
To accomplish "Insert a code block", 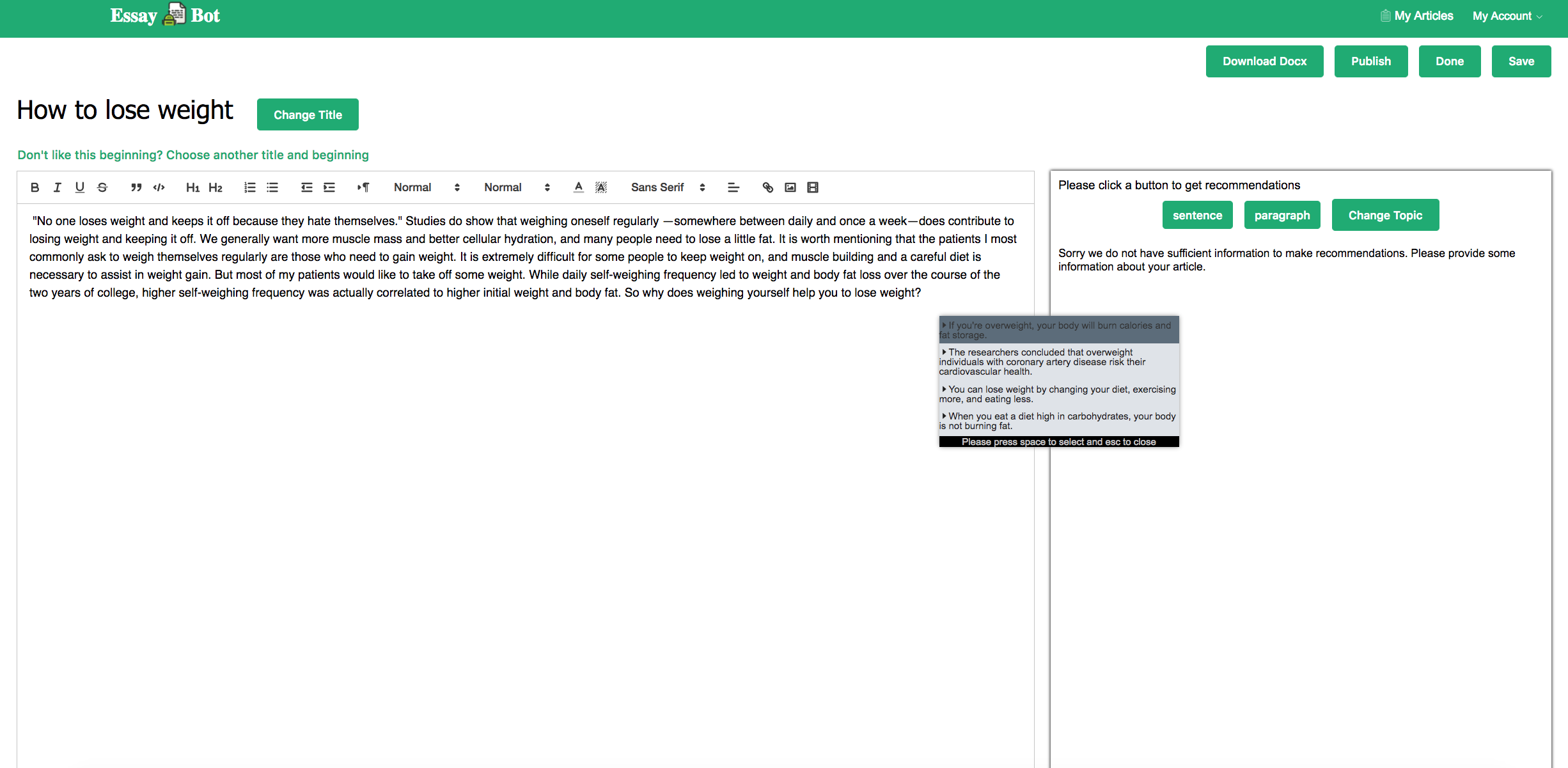I will point(159,187).
